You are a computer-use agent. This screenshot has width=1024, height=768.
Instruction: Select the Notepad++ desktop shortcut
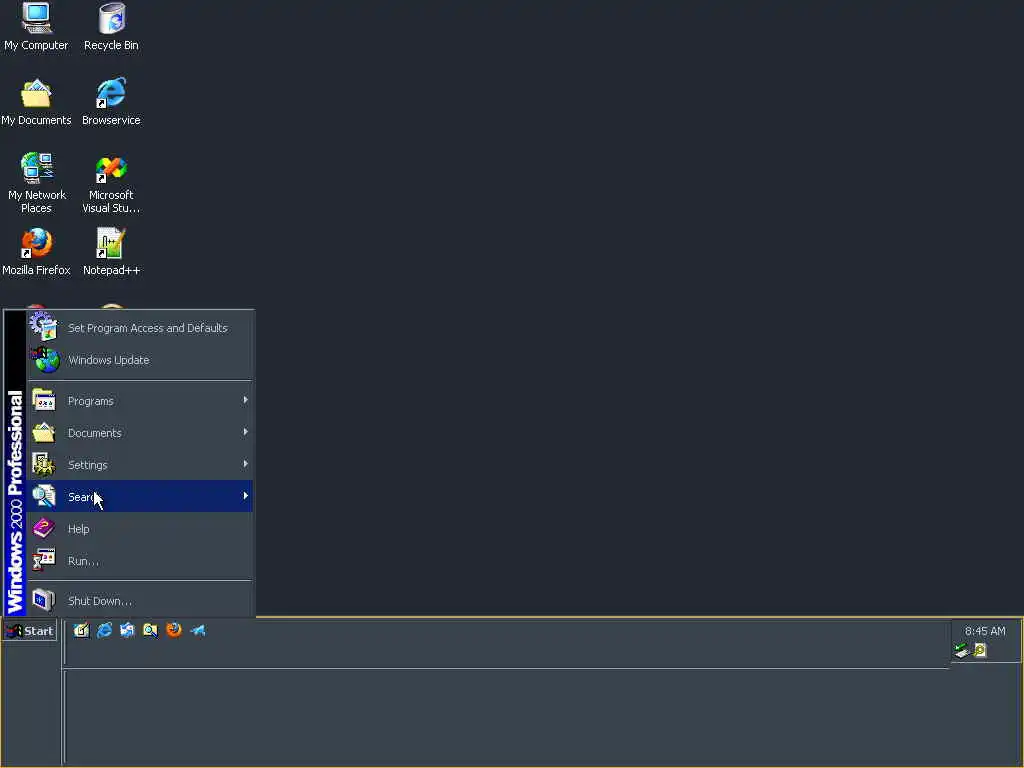[x=111, y=251]
